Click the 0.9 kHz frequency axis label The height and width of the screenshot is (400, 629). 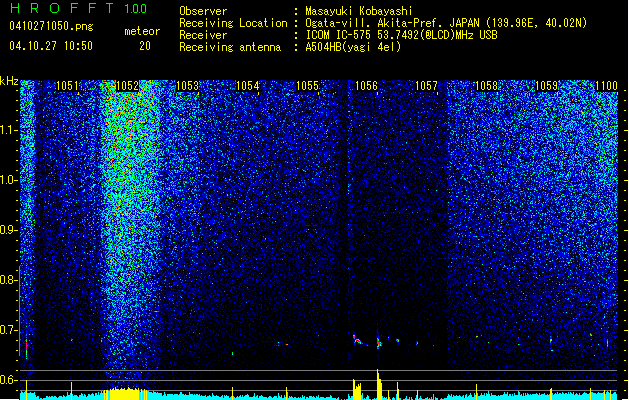click(9, 230)
